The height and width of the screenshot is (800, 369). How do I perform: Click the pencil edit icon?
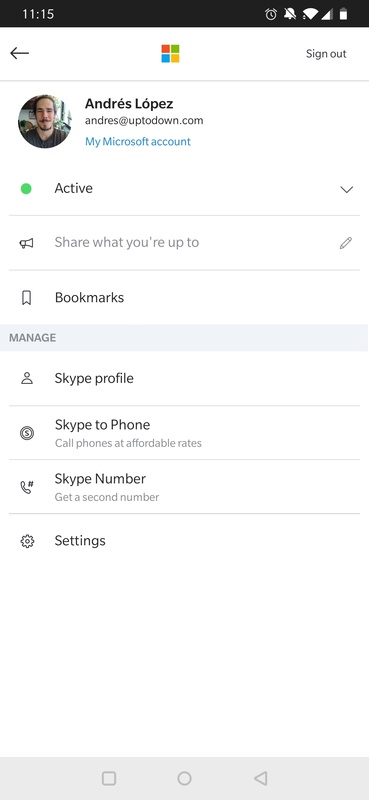(346, 243)
